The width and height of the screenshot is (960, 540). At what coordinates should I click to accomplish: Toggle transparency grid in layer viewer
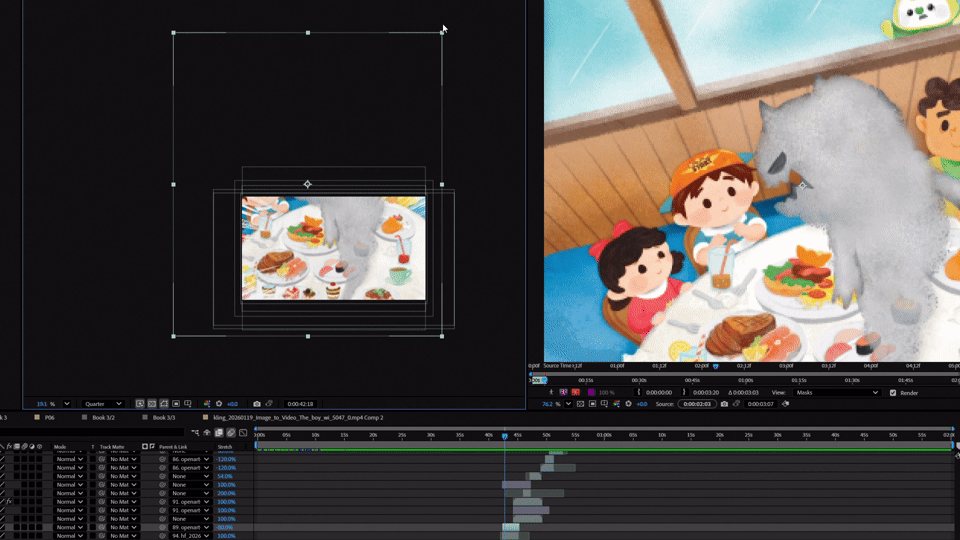point(580,404)
